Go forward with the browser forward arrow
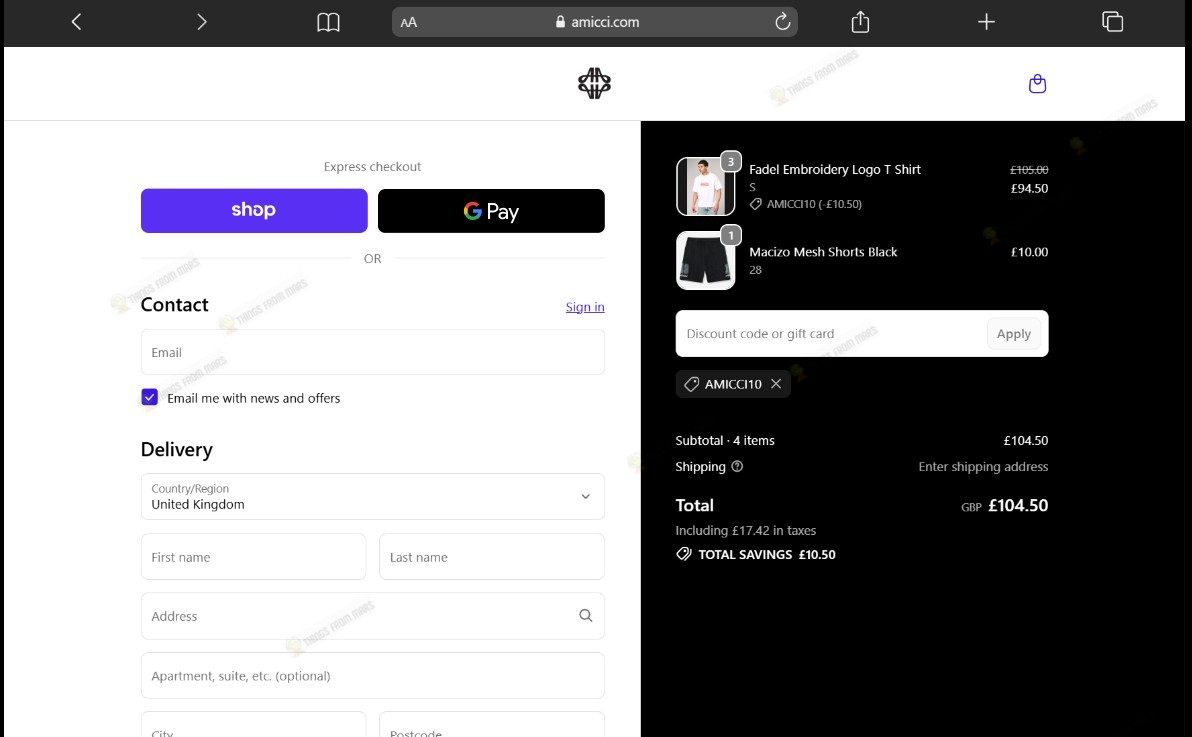This screenshot has height=737, width=1192. pos(201,22)
